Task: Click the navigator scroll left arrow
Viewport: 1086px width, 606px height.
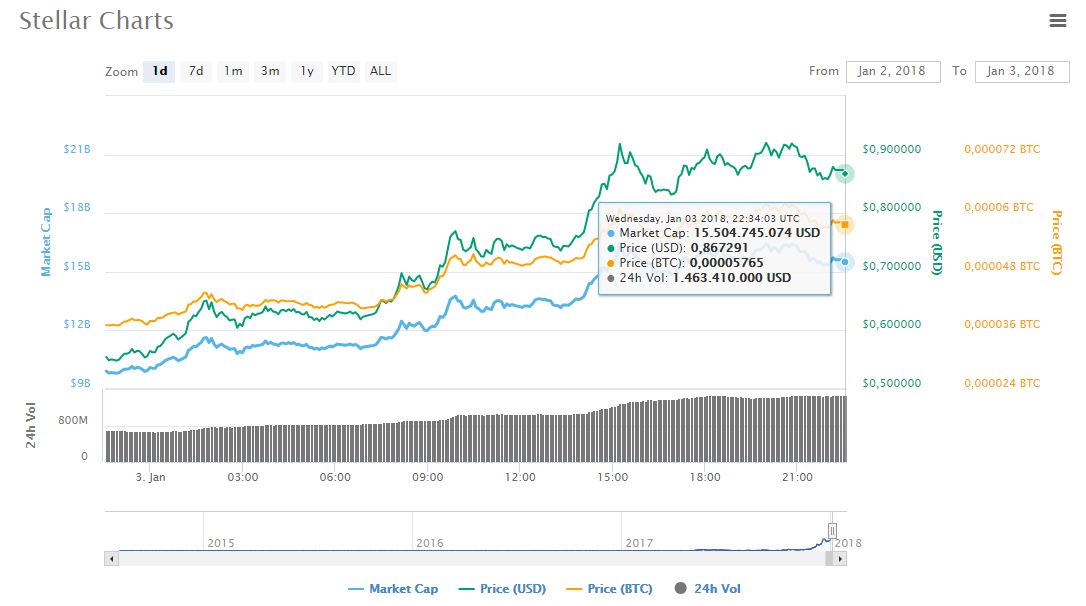Action: (112, 558)
